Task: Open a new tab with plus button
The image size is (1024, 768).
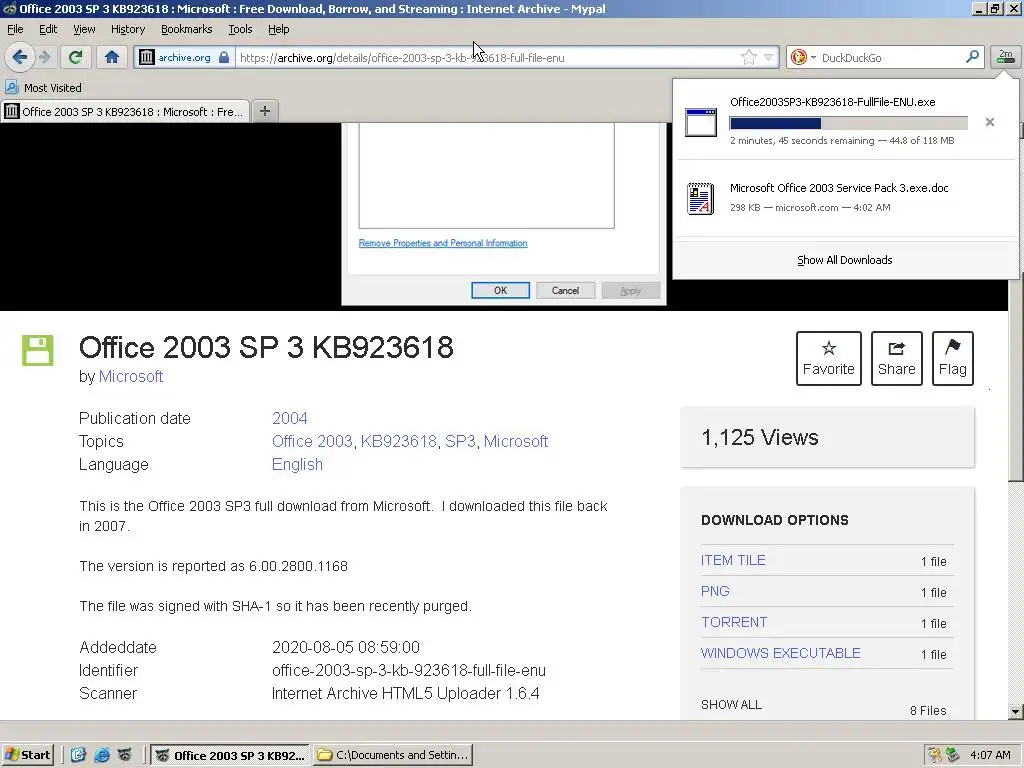Action: 264,111
